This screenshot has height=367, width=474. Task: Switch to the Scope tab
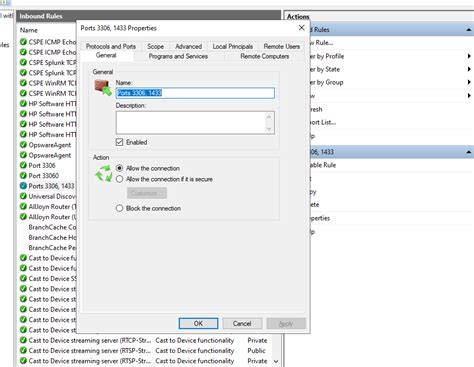click(155, 46)
